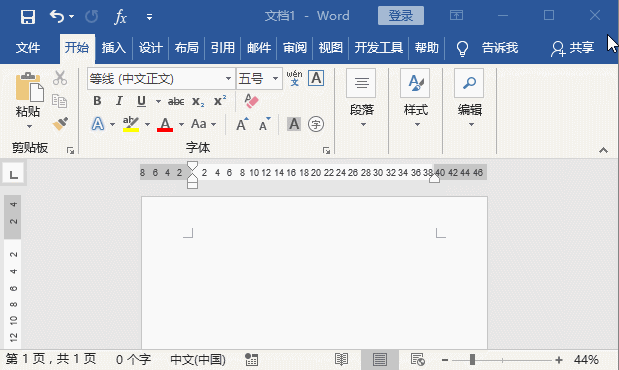Increase font size with larger A
The width and height of the screenshot is (619, 370).
coord(242,124)
